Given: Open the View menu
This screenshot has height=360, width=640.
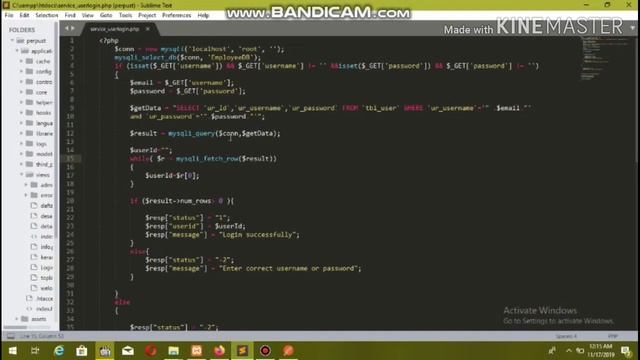Looking at the screenshot, I should [x=87, y=15].
